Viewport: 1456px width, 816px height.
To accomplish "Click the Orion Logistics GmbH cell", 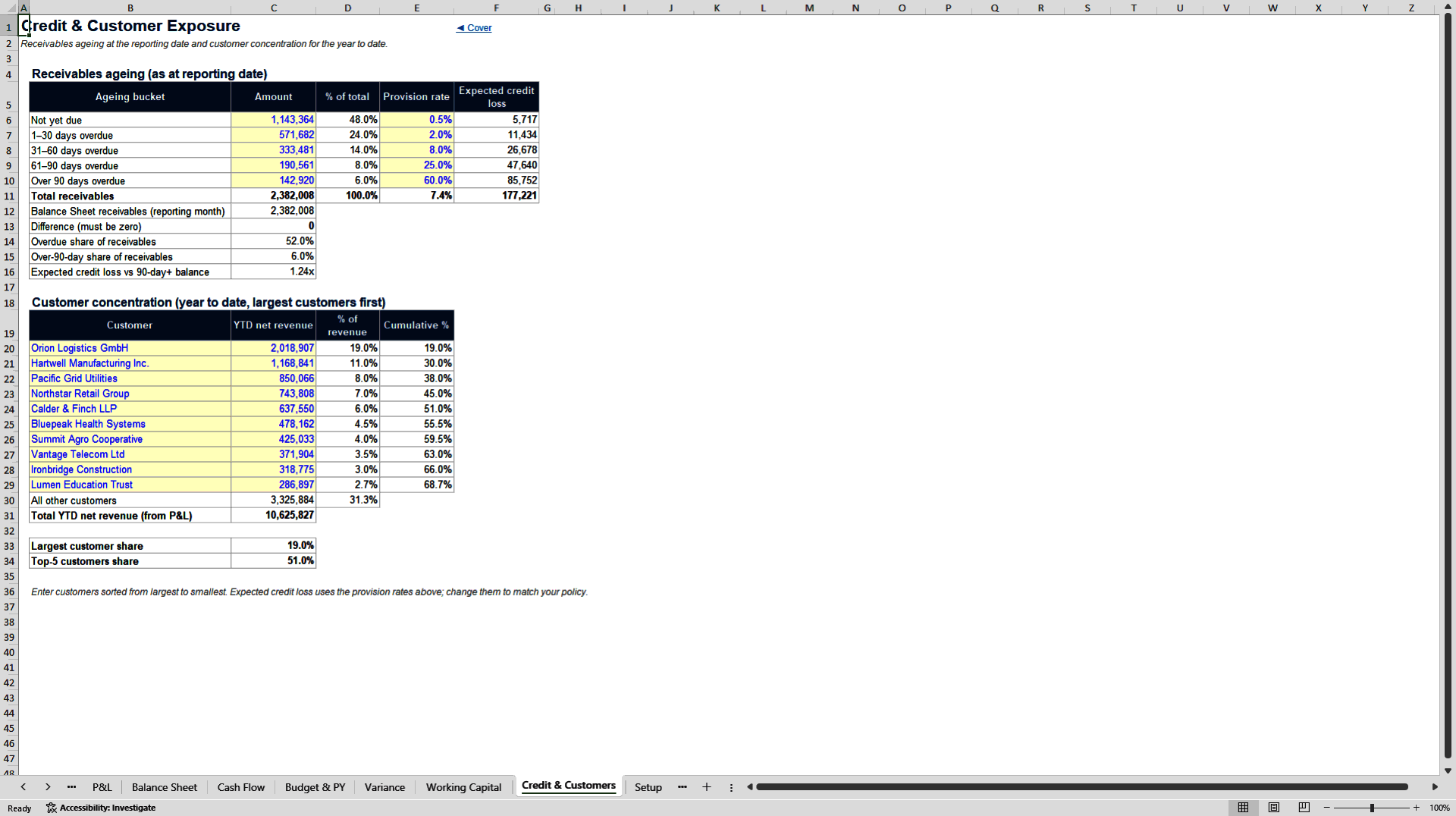I will [130, 348].
